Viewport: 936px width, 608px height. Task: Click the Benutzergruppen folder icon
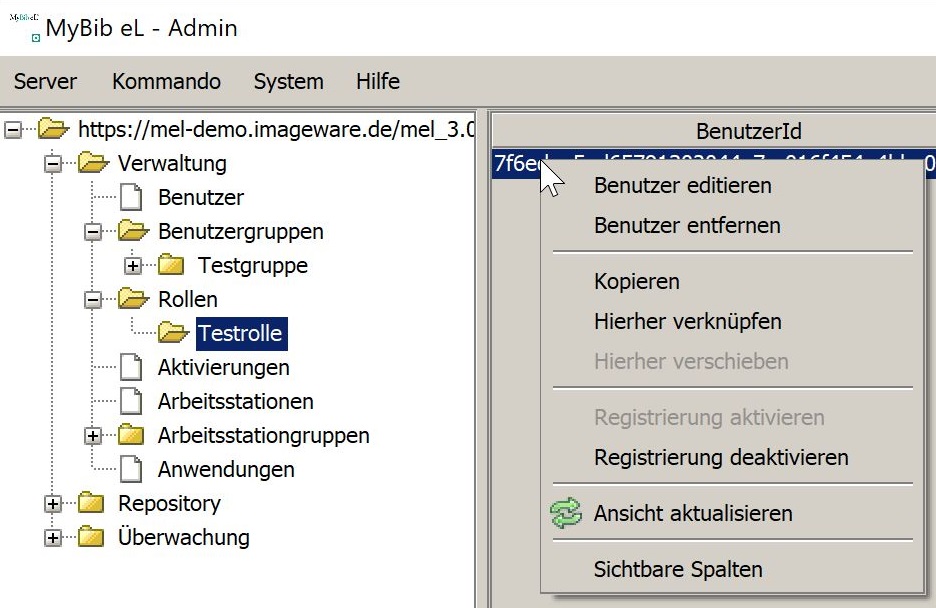[133, 231]
